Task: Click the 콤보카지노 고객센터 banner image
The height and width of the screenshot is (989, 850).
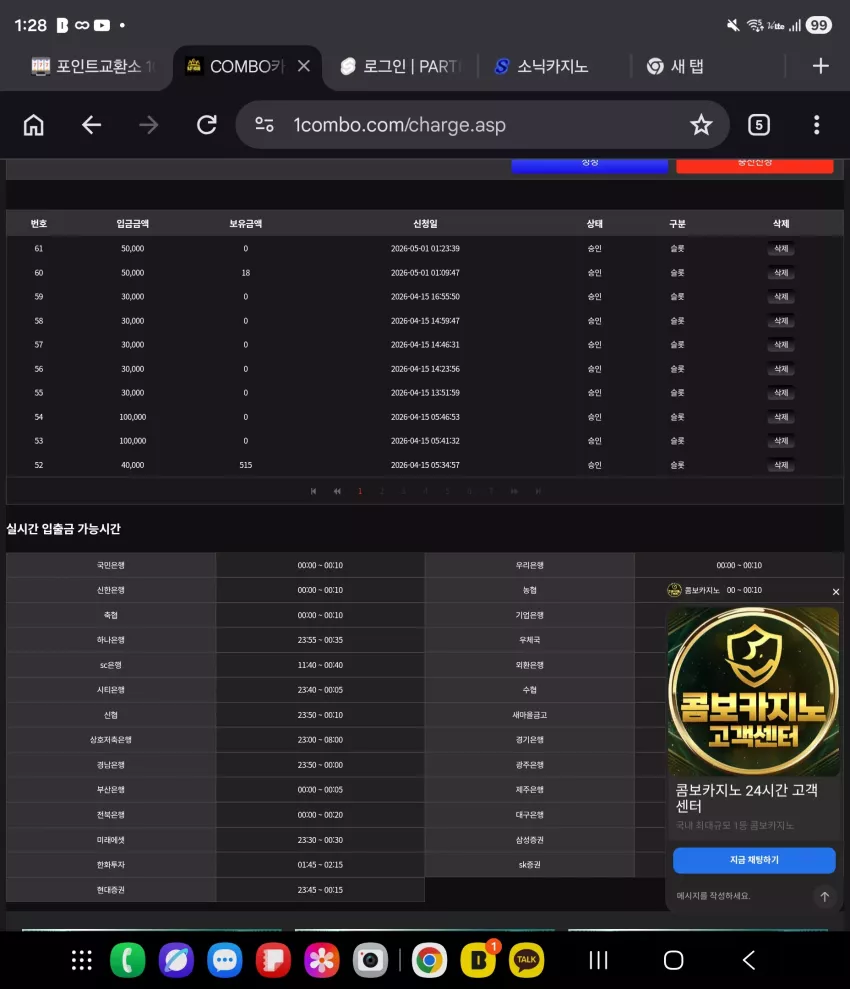Action: [x=754, y=691]
